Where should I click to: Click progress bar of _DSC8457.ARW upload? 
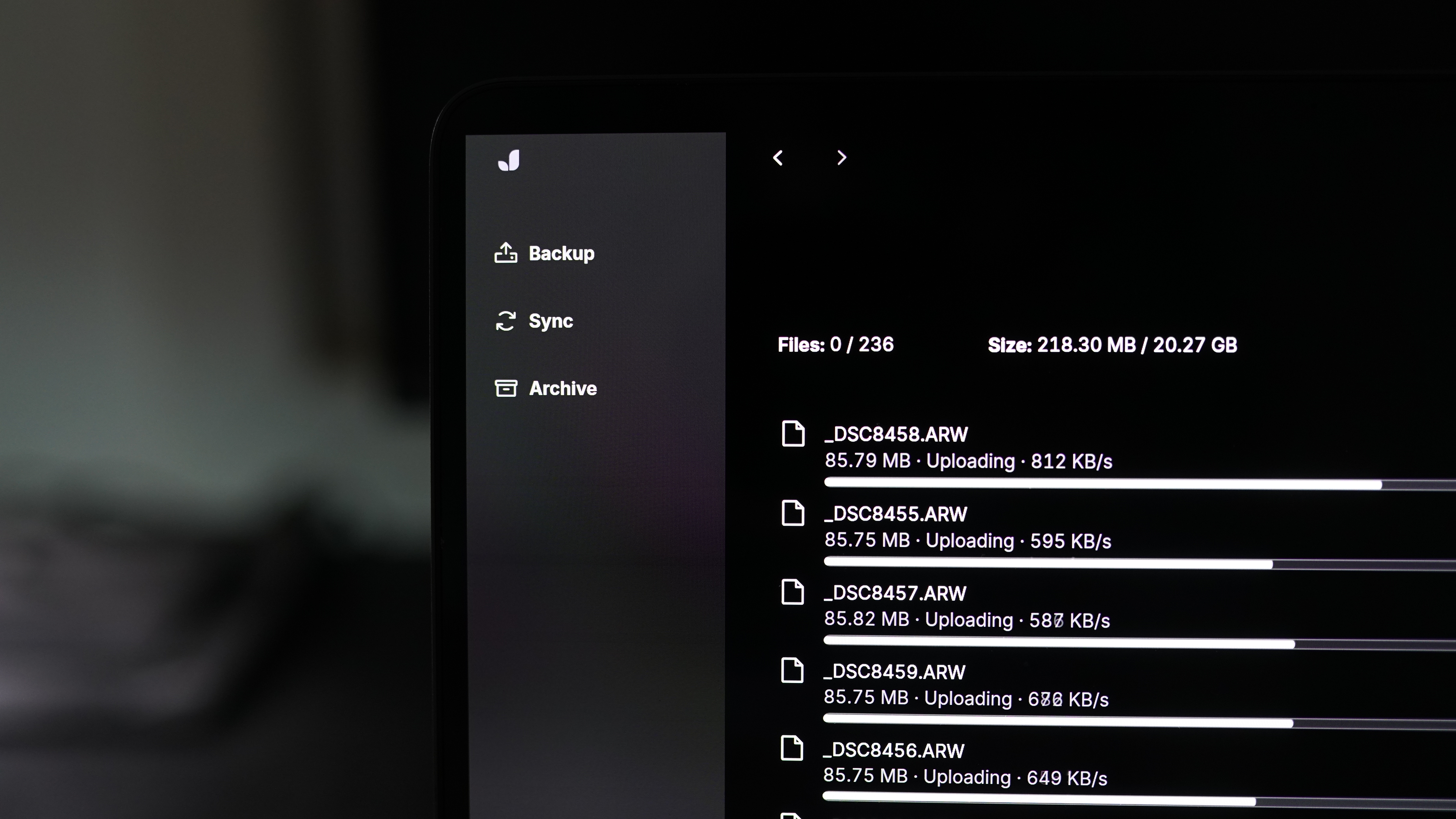[1140, 642]
